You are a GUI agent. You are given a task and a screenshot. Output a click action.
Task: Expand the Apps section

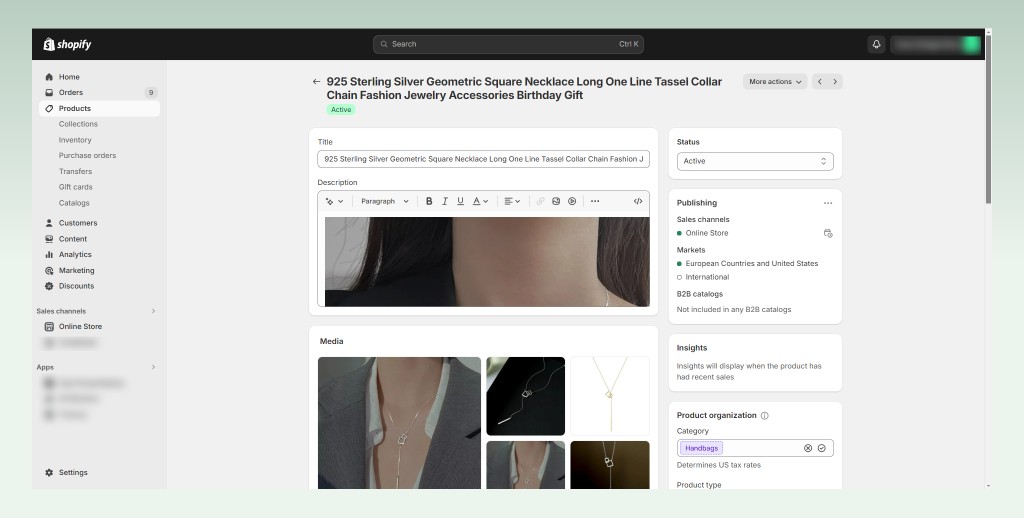(153, 367)
